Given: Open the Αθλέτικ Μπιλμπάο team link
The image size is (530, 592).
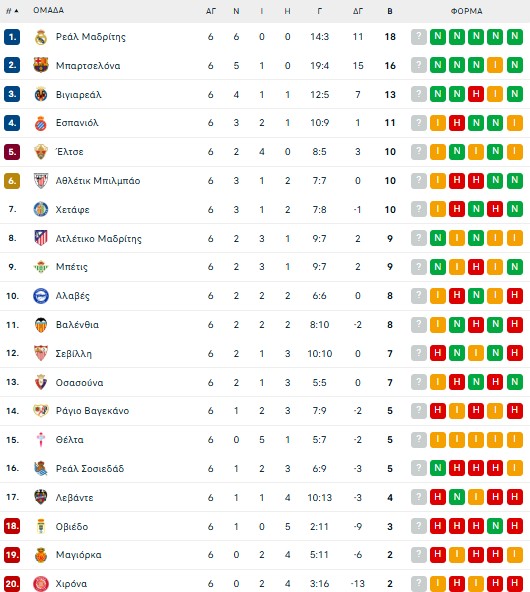Looking at the screenshot, I should click(98, 181).
